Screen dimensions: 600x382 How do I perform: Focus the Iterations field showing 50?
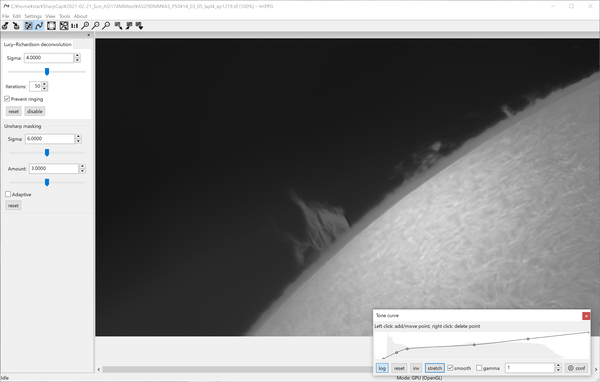click(x=35, y=86)
